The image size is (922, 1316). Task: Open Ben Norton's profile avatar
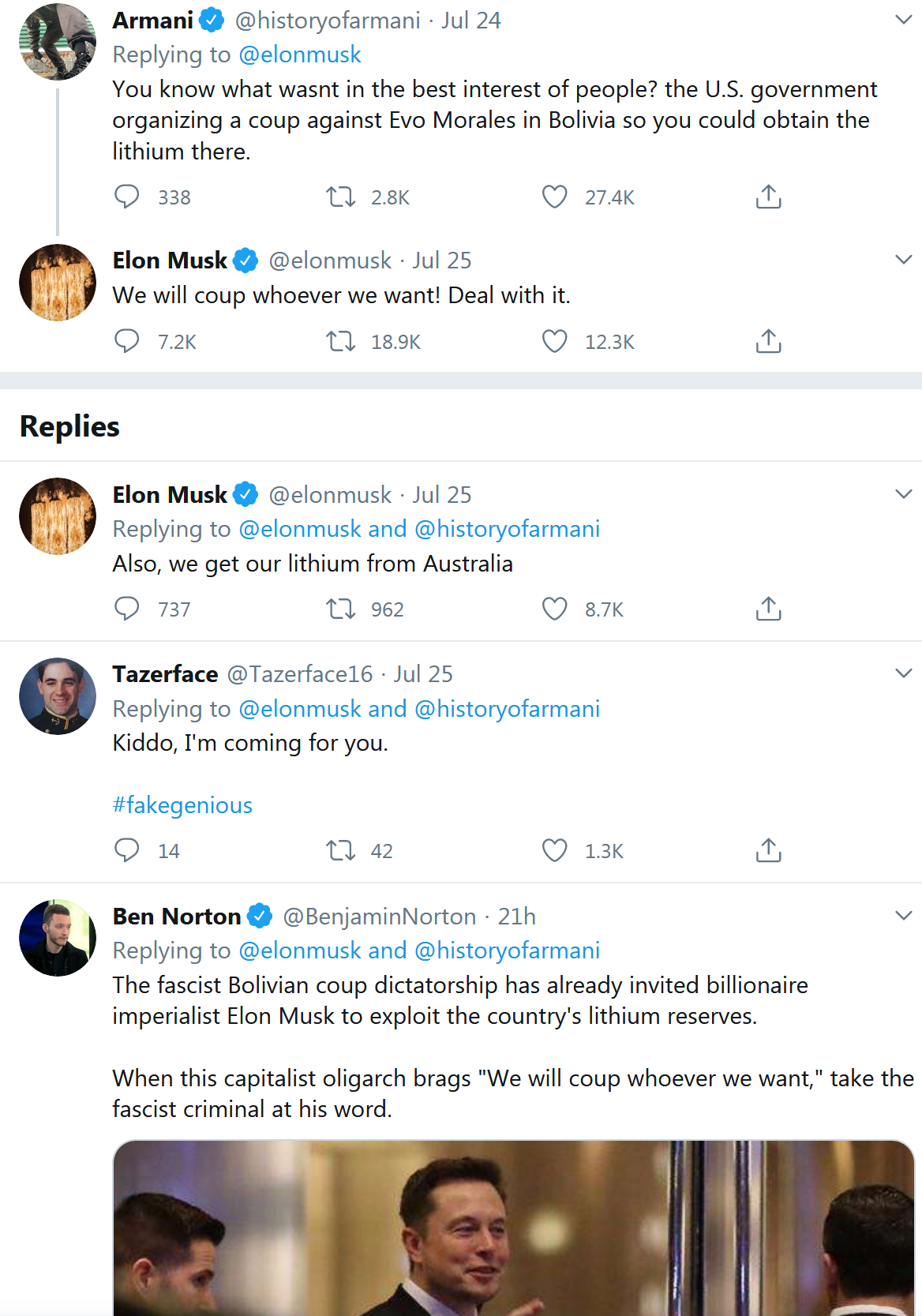coord(58,938)
